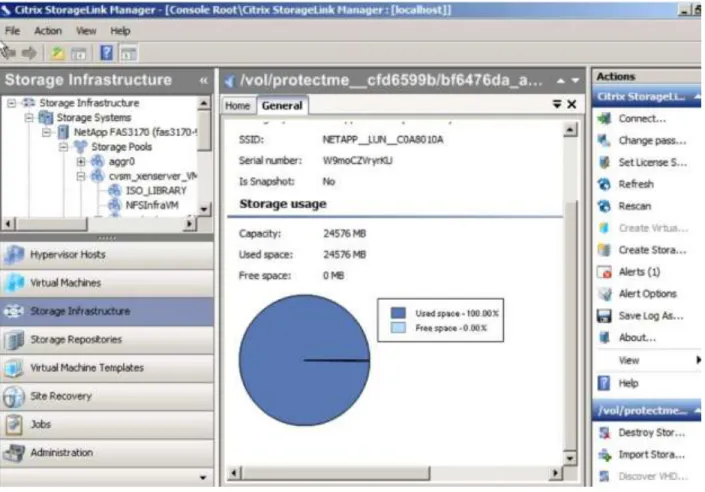Select the NFSInfraVM tree item
The width and height of the screenshot is (705, 492).
(152, 206)
